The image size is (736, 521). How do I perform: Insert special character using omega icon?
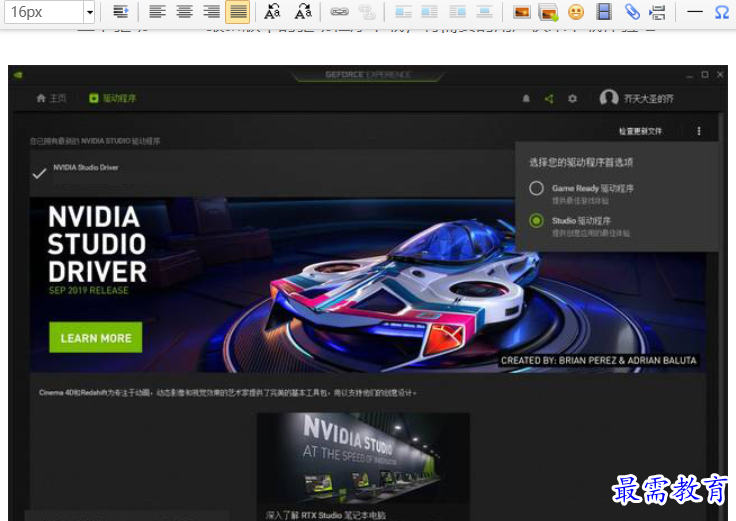(721, 12)
